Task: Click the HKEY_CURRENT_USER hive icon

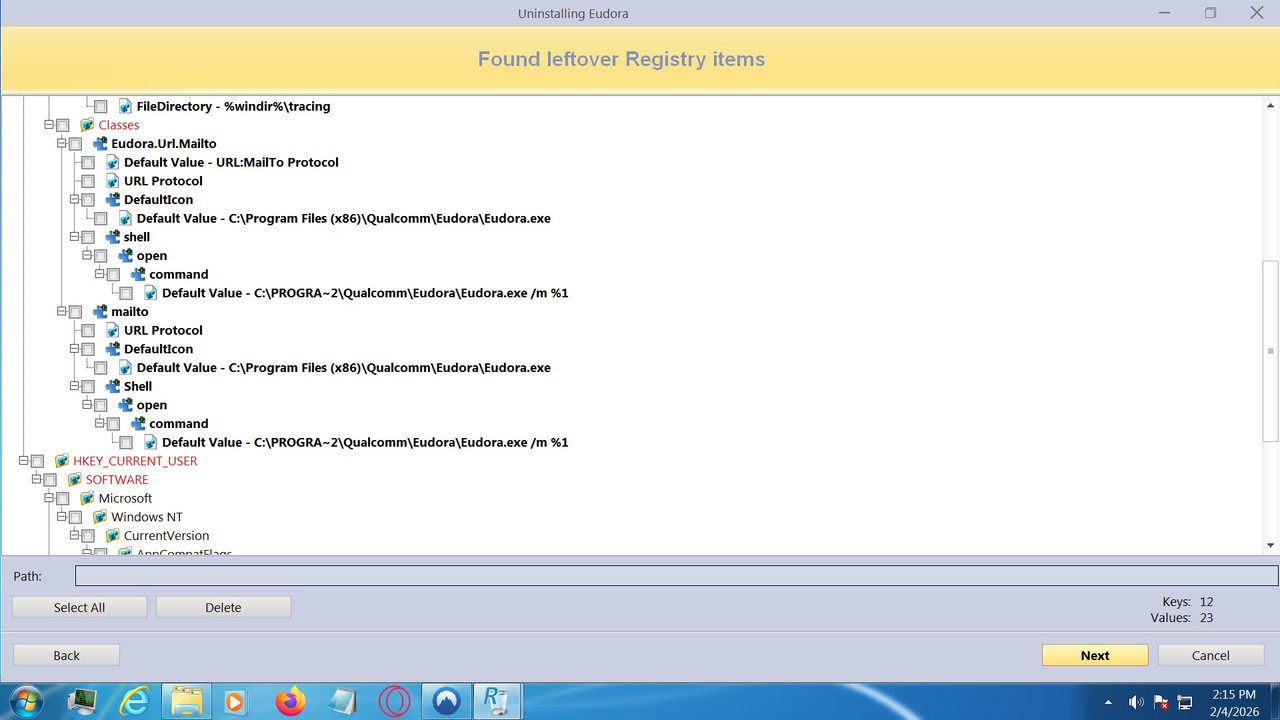Action: pos(62,461)
